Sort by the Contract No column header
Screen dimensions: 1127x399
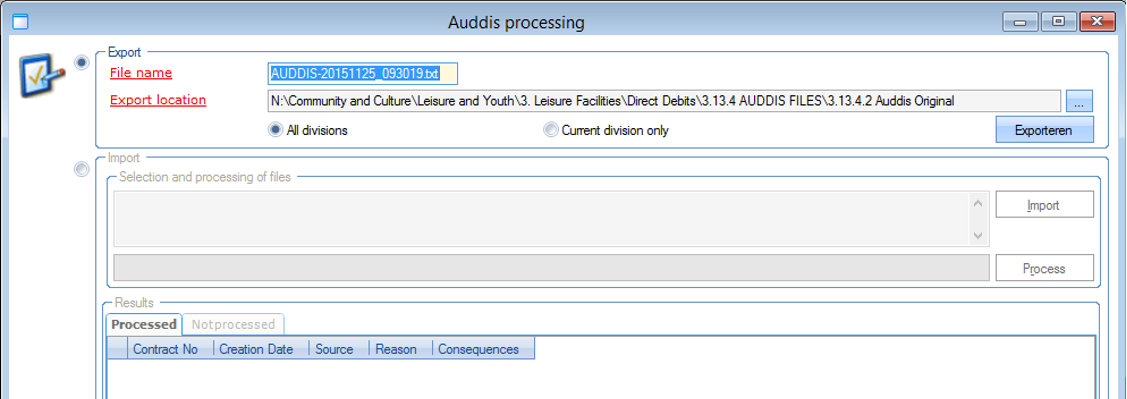(x=171, y=349)
